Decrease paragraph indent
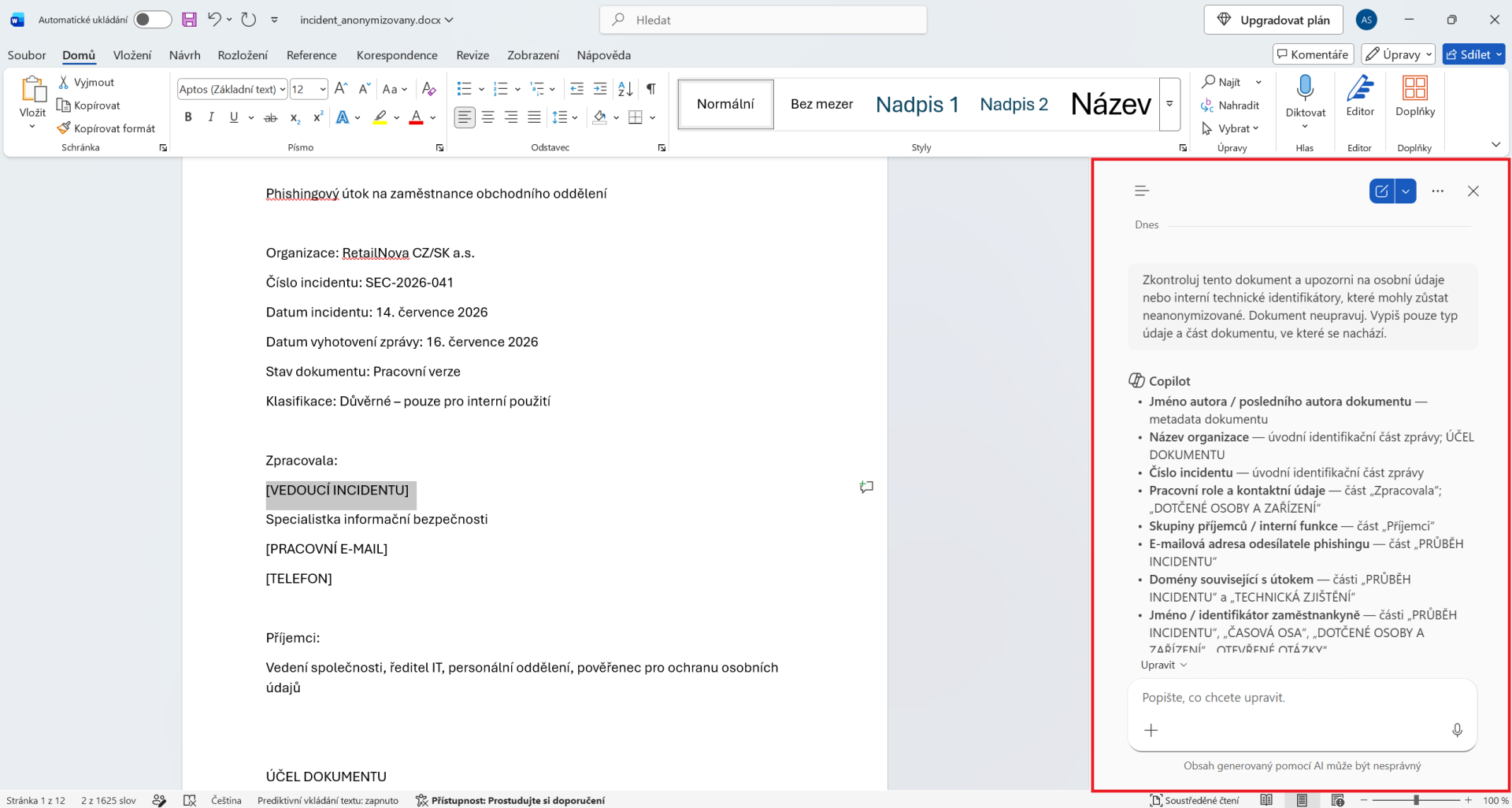 coord(576,89)
